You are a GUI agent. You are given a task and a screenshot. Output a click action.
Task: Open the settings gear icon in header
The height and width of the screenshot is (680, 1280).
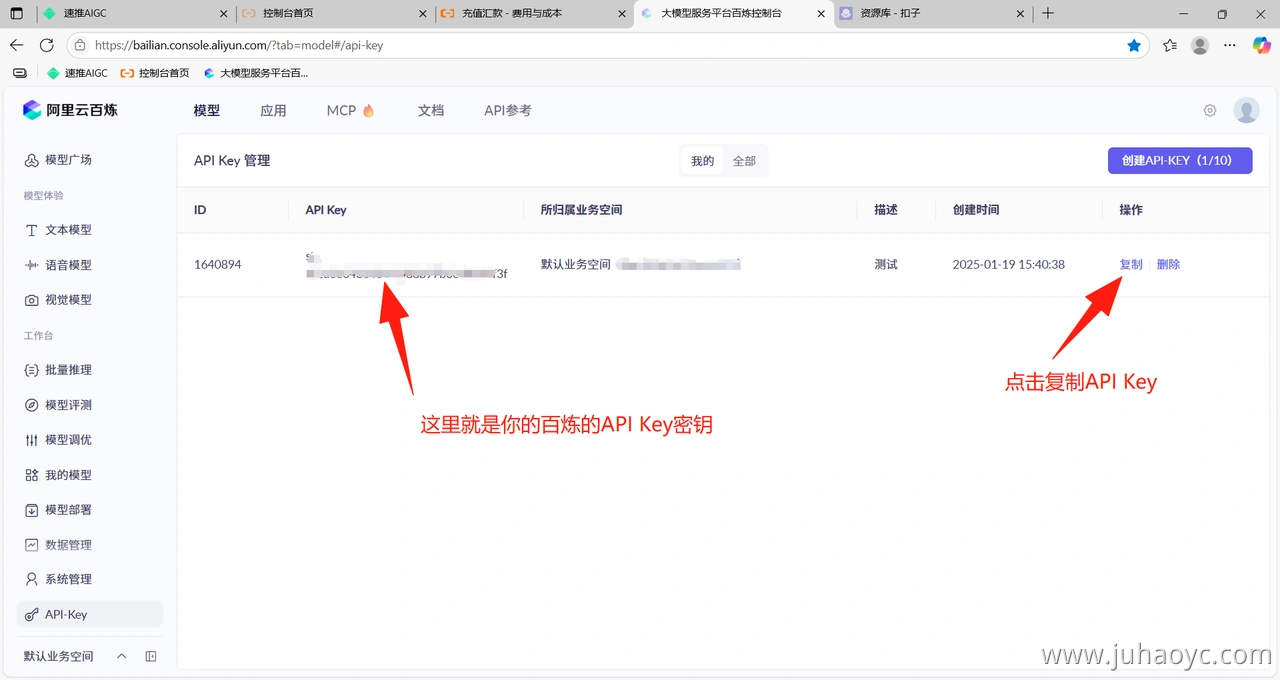[1210, 111]
